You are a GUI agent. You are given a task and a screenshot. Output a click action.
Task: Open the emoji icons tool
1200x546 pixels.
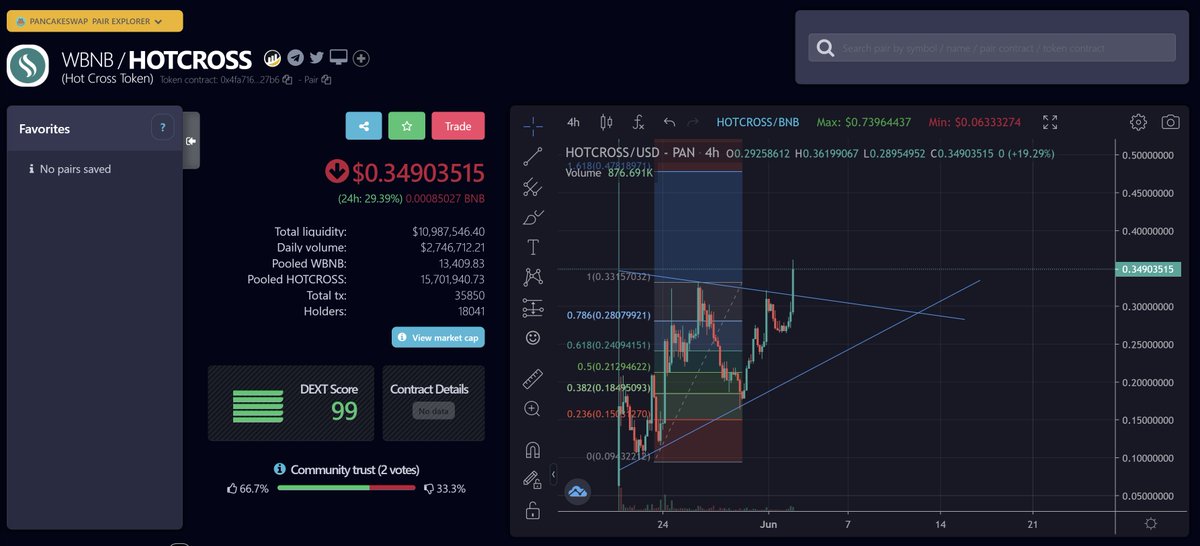pos(533,338)
